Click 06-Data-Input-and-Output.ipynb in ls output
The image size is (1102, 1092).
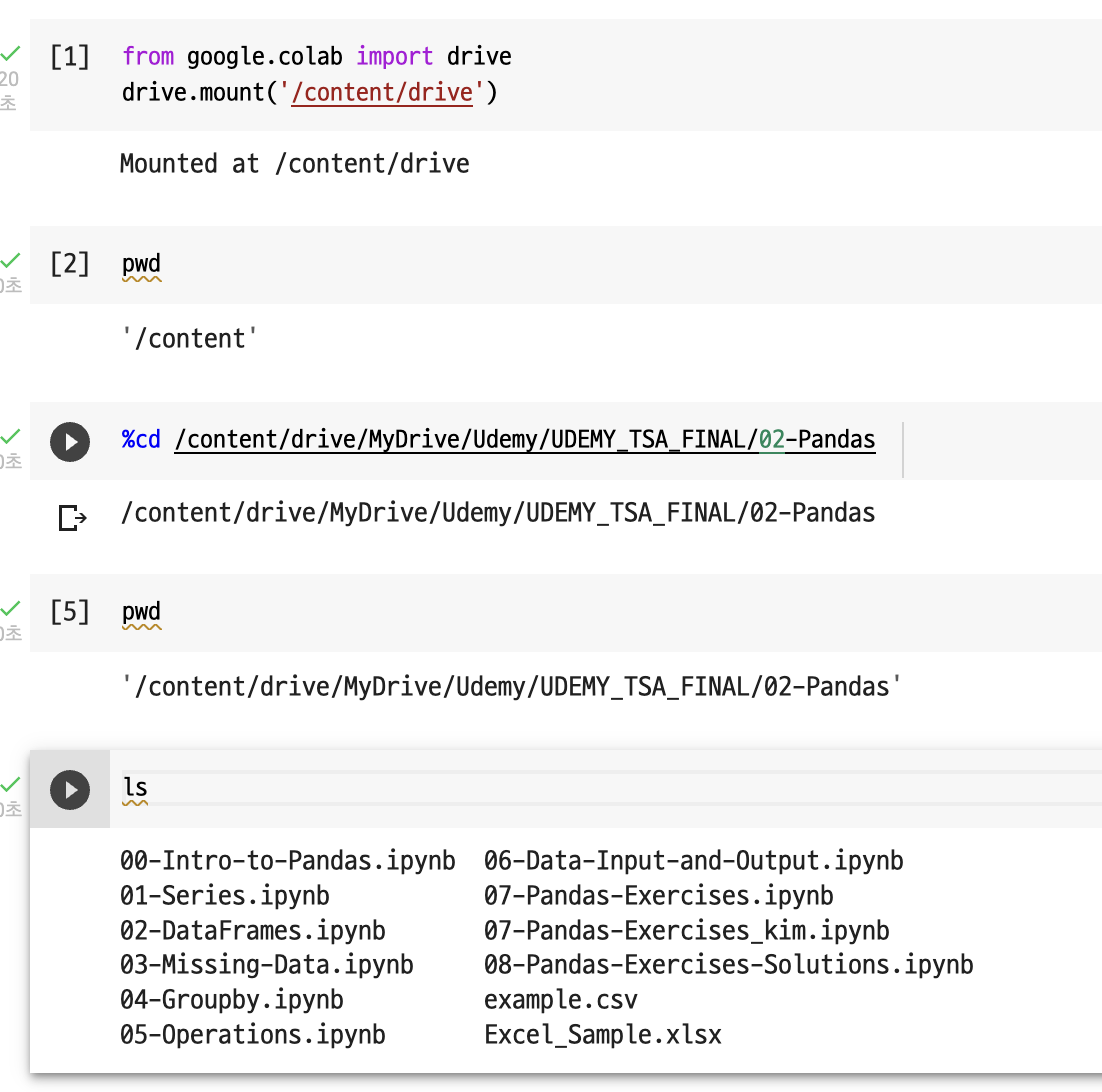point(694,861)
